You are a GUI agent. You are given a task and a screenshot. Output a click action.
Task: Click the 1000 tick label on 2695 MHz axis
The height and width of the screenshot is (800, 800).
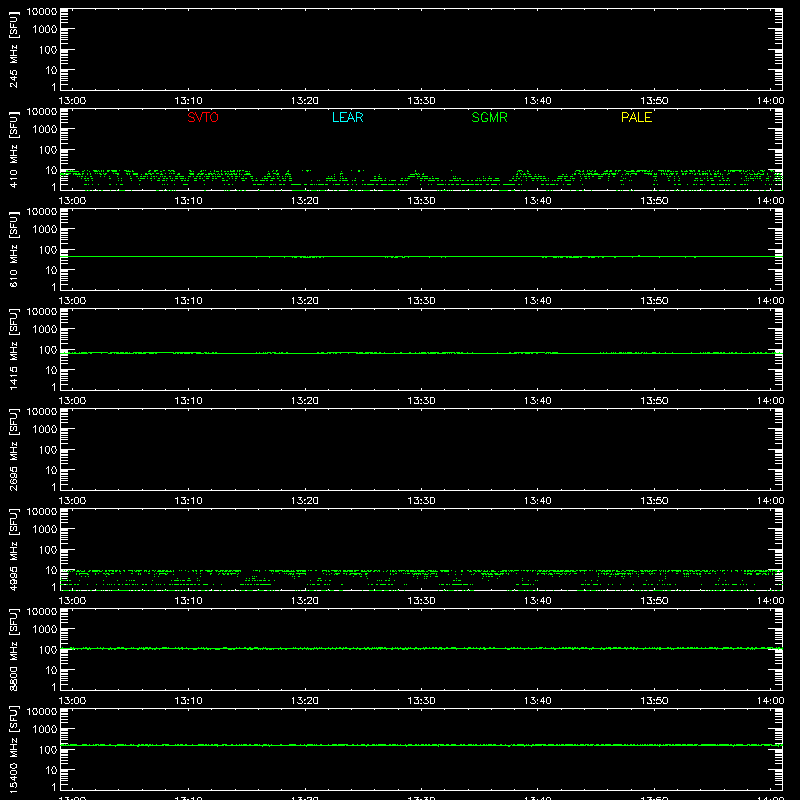tap(45, 430)
